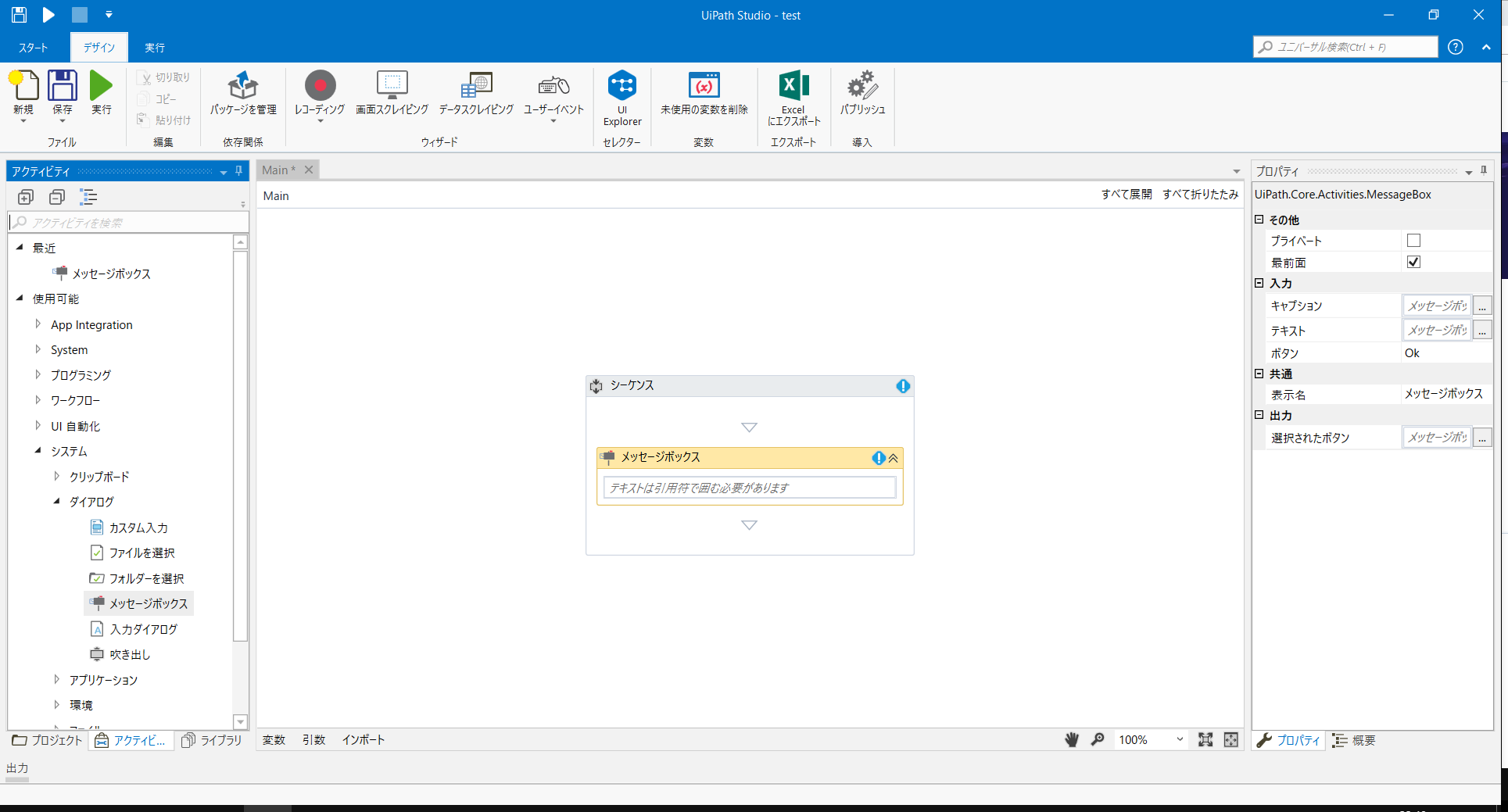Collapse the その他 property section
Image resolution: width=1508 pixels, height=812 pixels.
coord(1259,220)
